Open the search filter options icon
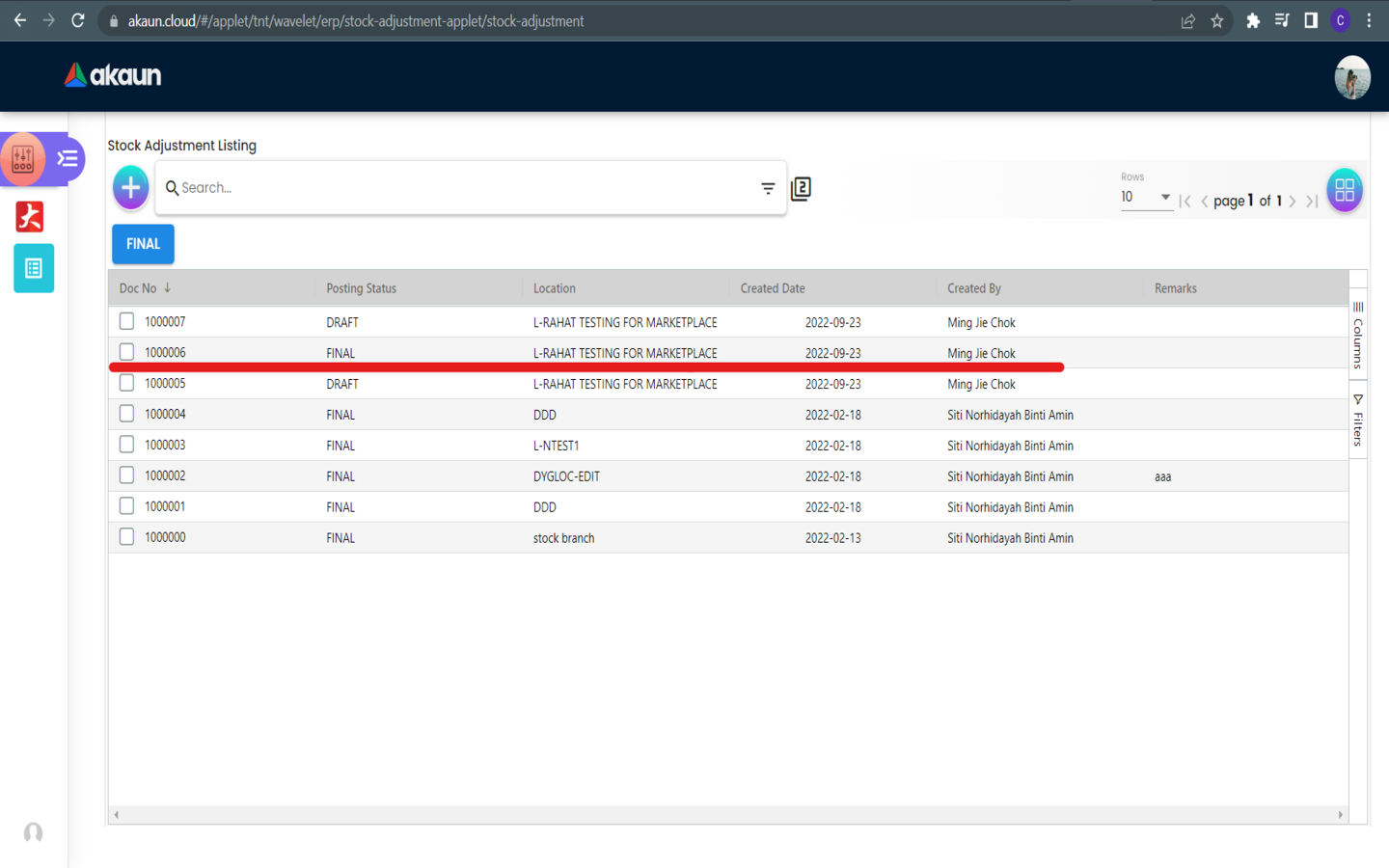This screenshot has height=868, width=1389. (768, 188)
